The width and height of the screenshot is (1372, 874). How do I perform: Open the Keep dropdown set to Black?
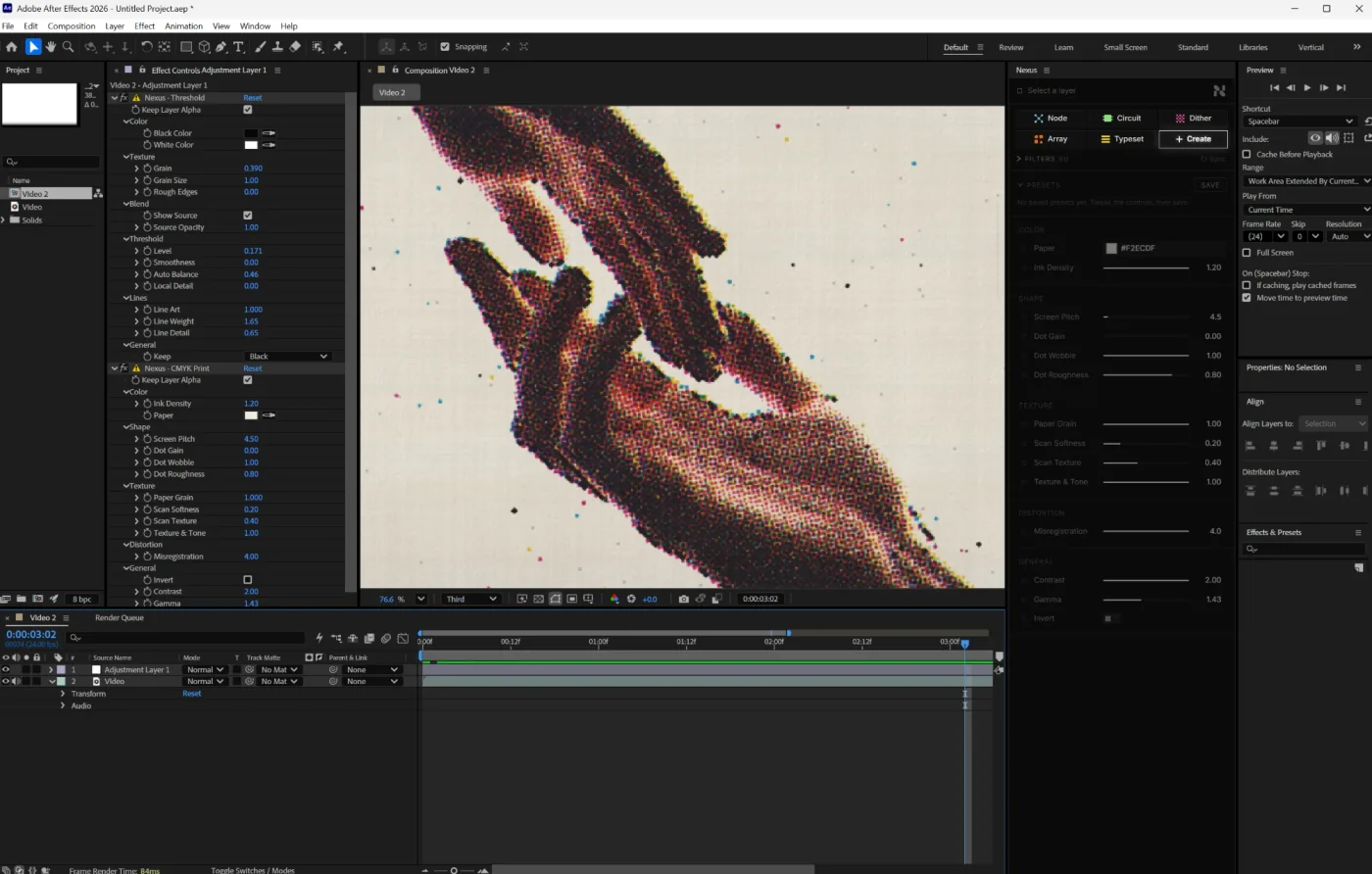[x=287, y=357]
